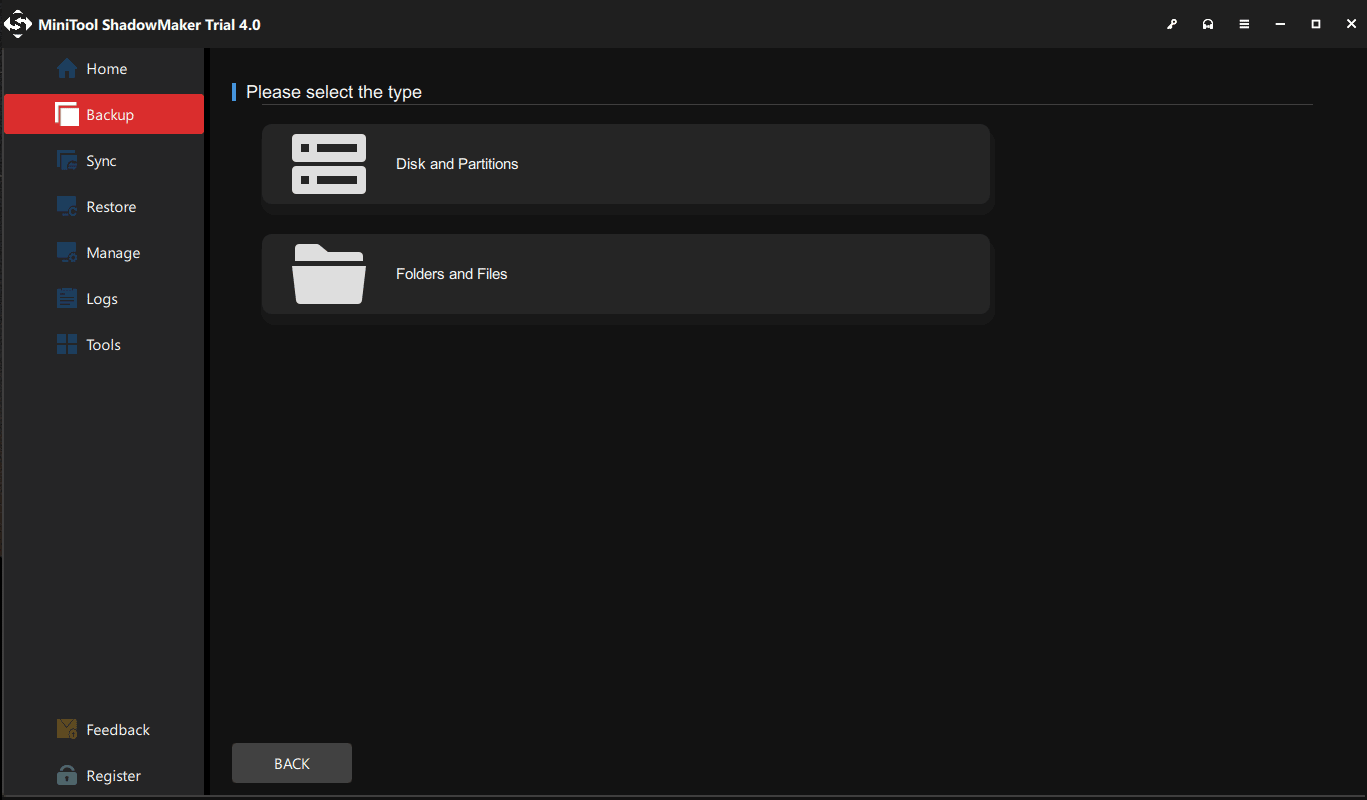Open the Logs icon
The height and width of the screenshot is (800, 1367).
67,298
